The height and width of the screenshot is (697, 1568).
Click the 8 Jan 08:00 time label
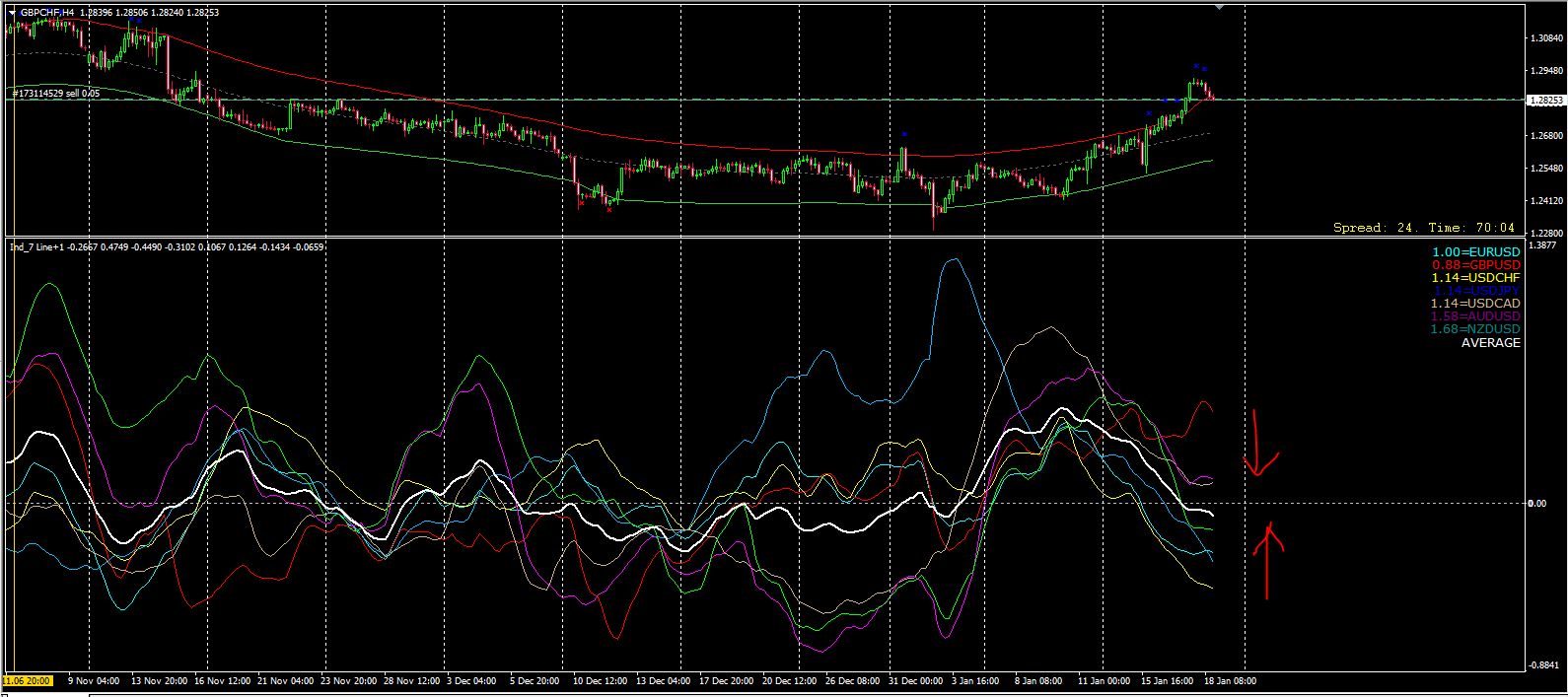click(1040, 680)
